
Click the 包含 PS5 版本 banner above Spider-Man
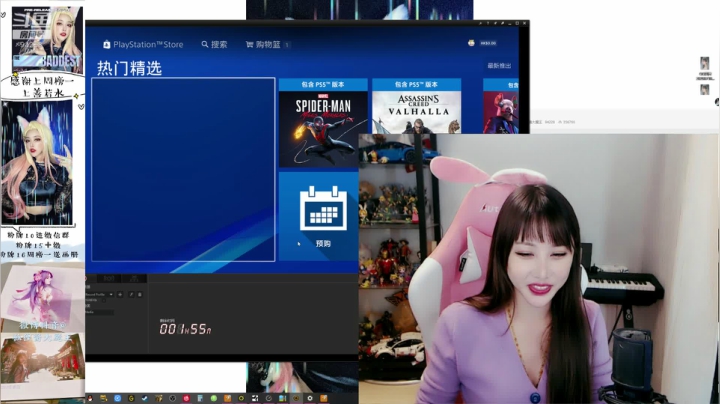tap(323, 84)
